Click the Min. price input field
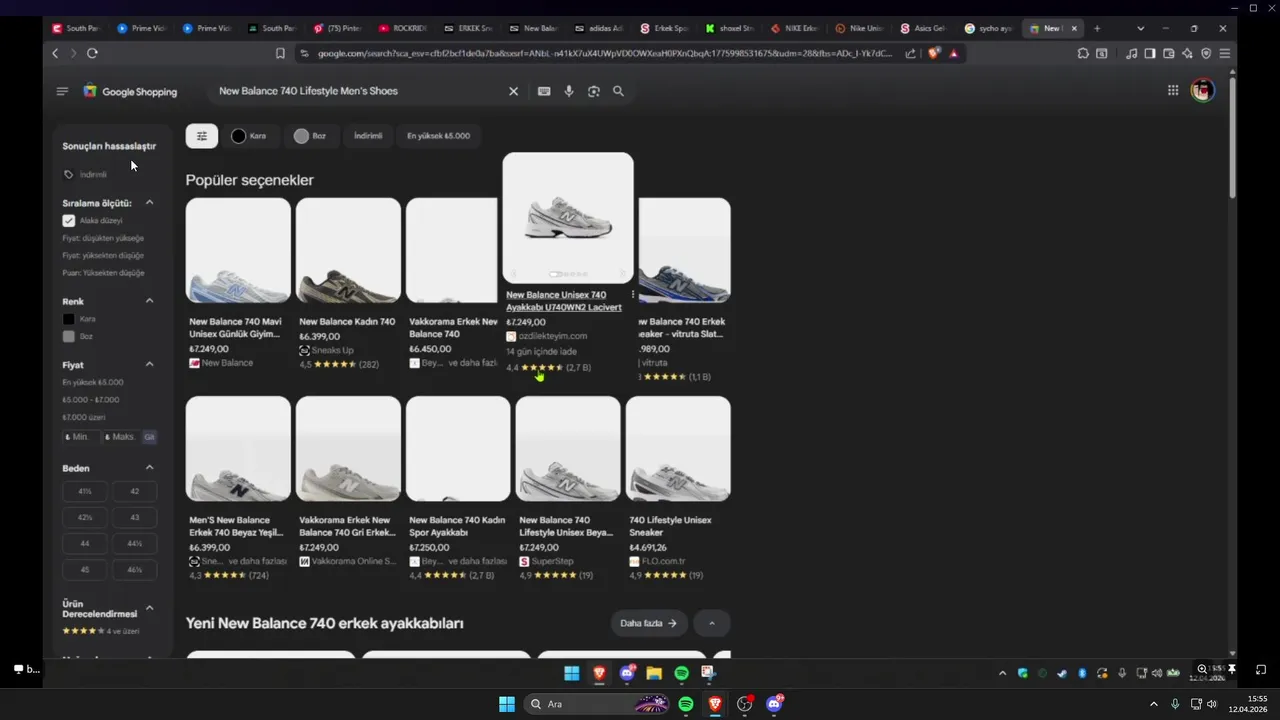The width and height of the screenshot is (1280, 720). coord(81,437)
